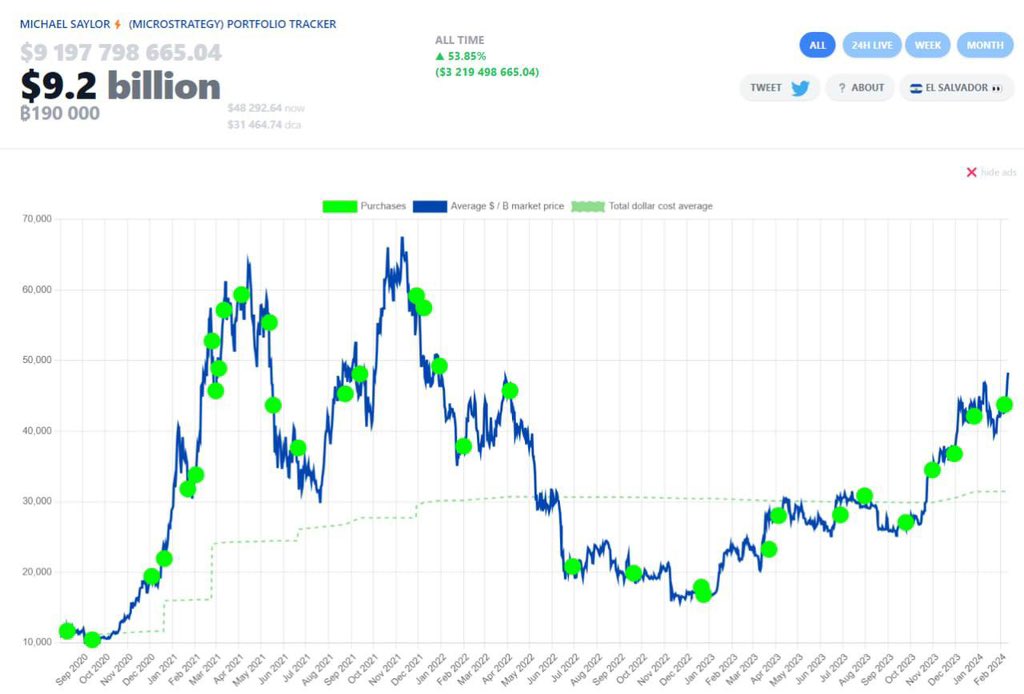Switch to the MONTH view tab
The height and width of the screenshot is (694, 1024).
click(x=985, y=45)
